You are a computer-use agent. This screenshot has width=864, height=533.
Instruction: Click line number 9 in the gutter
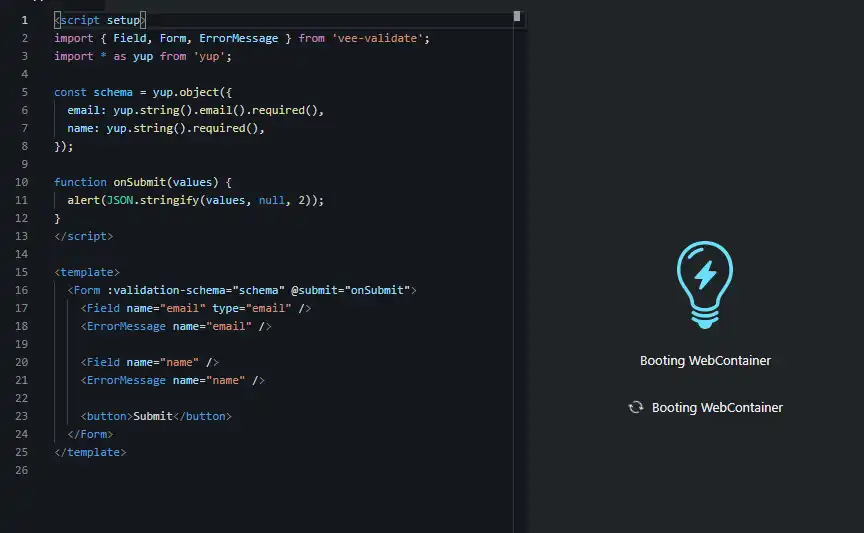tap(24, 164)
